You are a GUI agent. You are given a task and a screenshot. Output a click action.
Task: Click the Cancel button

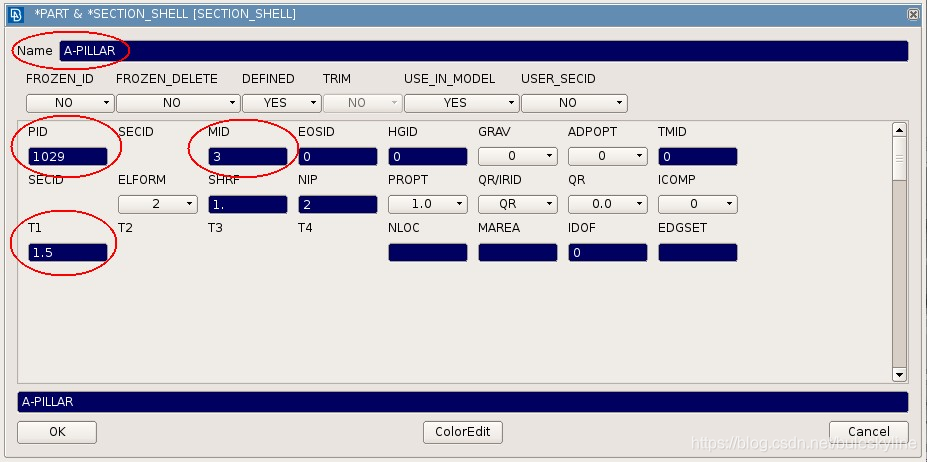868,432
